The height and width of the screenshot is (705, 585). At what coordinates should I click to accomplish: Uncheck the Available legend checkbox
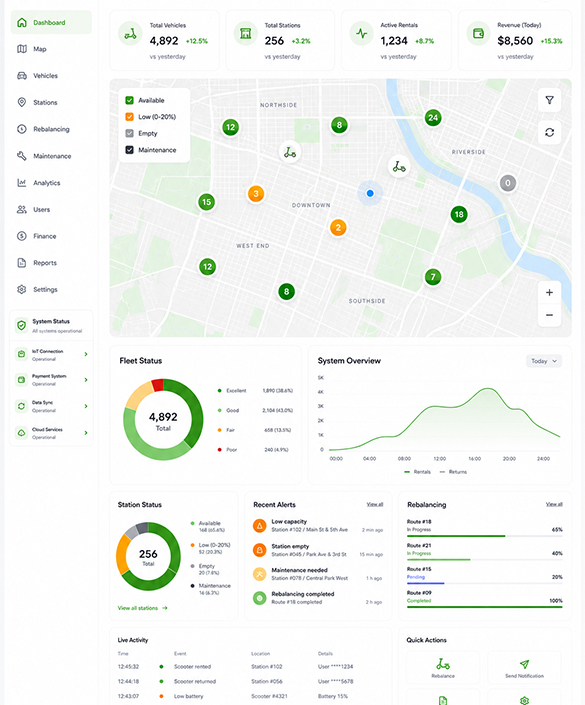[x=130, y=100]
